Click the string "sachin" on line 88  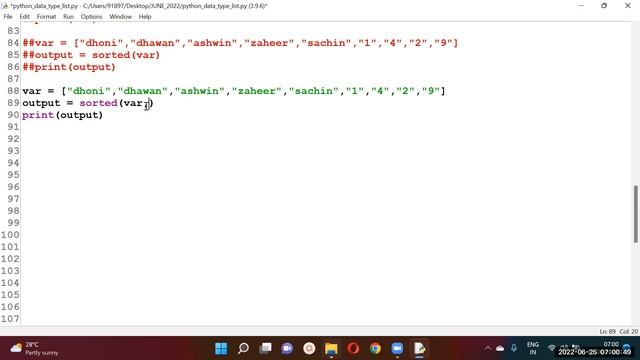click(x=314, y=91)
